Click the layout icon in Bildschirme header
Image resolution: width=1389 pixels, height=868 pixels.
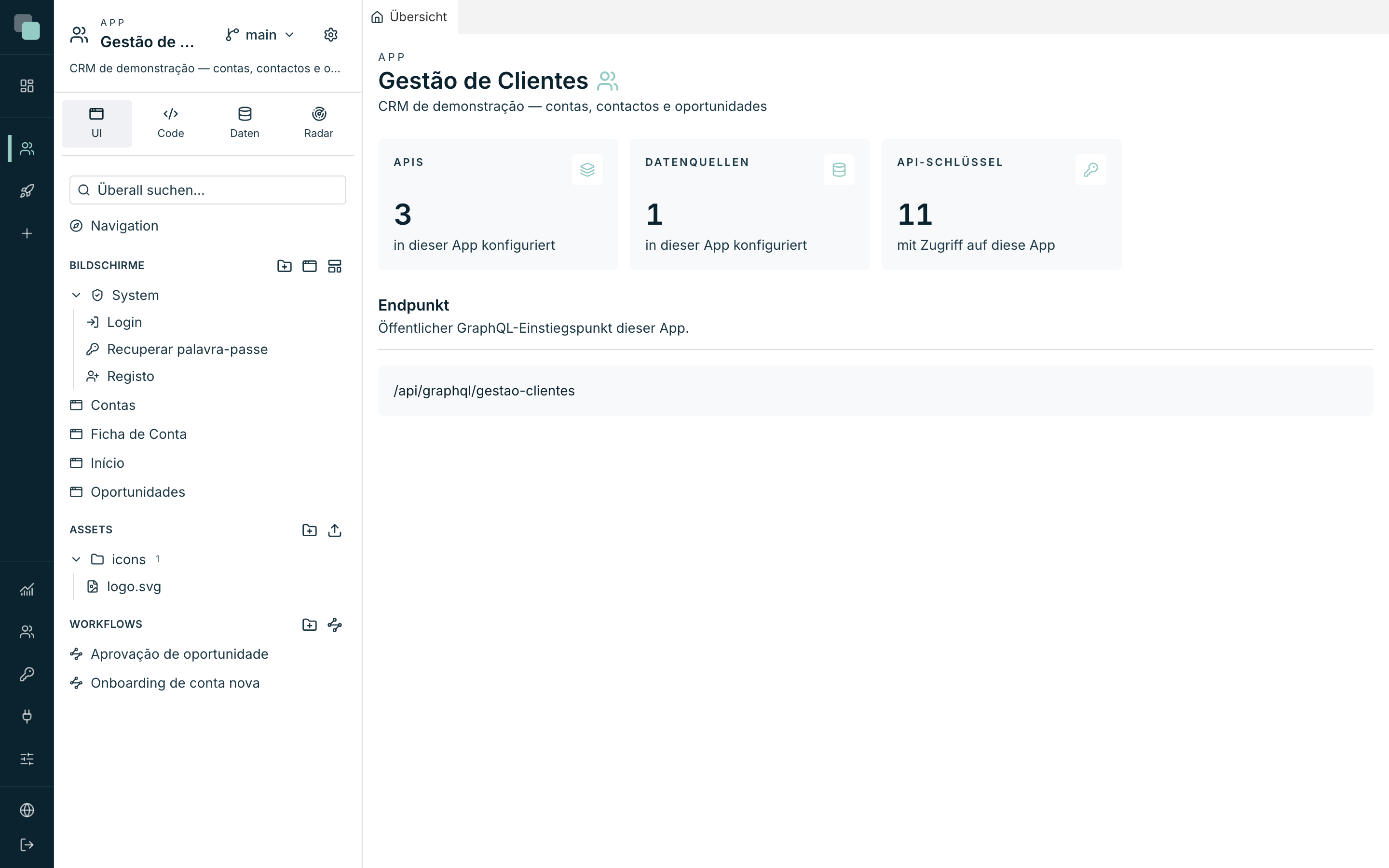335,266
